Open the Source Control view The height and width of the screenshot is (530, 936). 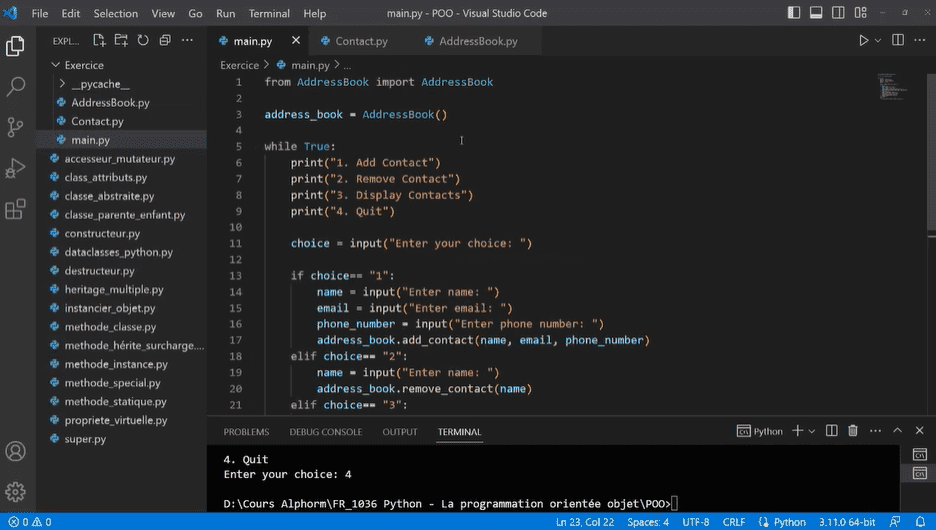click(x=16, y=127)
